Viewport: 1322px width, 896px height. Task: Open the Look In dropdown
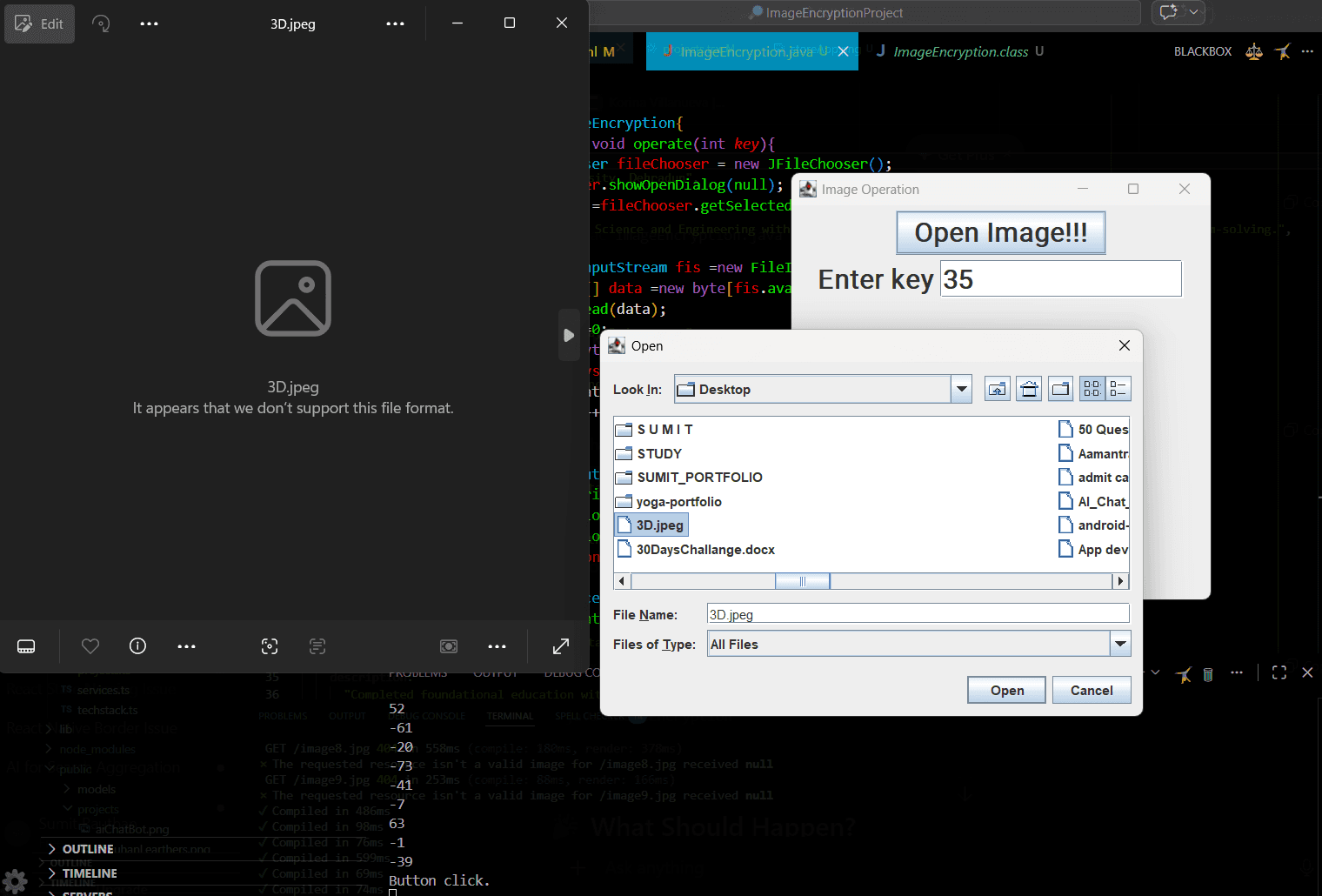(961, 388)
